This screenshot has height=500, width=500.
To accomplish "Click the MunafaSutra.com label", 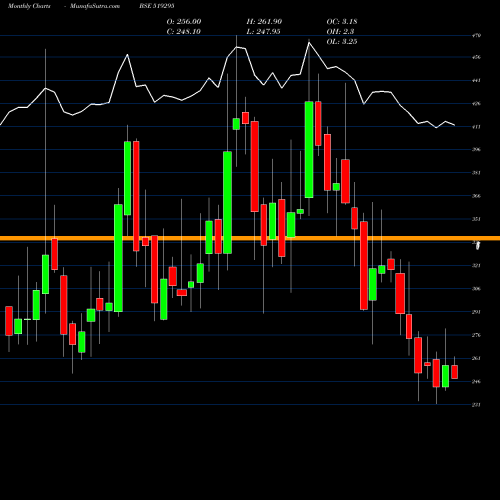I will (x=95, y=6).
